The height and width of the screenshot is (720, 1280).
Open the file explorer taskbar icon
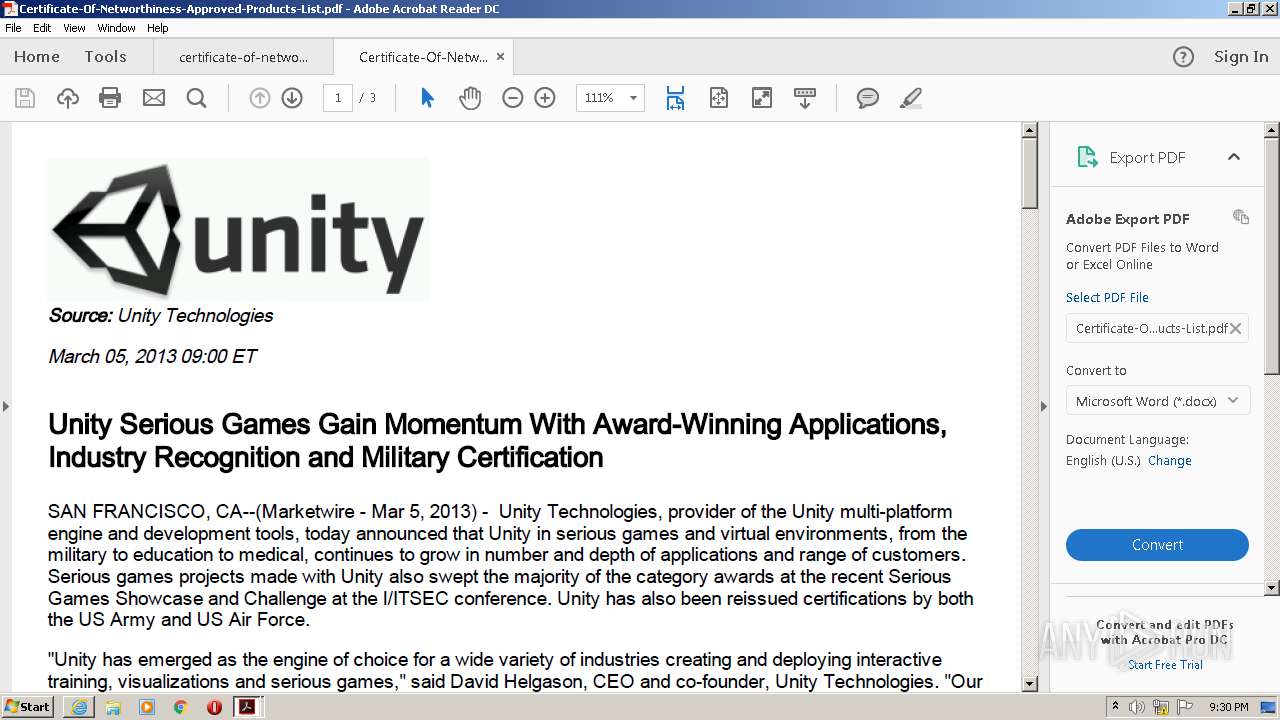coord(113,707)
